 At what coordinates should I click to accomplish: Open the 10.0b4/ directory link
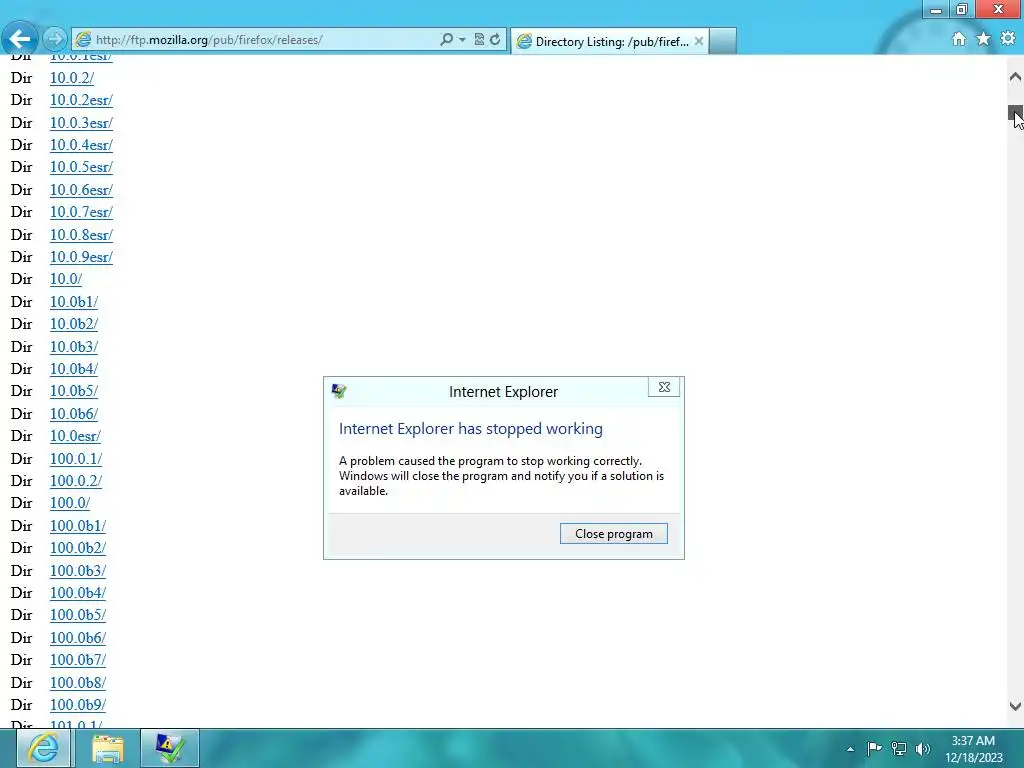coord(74,369)
